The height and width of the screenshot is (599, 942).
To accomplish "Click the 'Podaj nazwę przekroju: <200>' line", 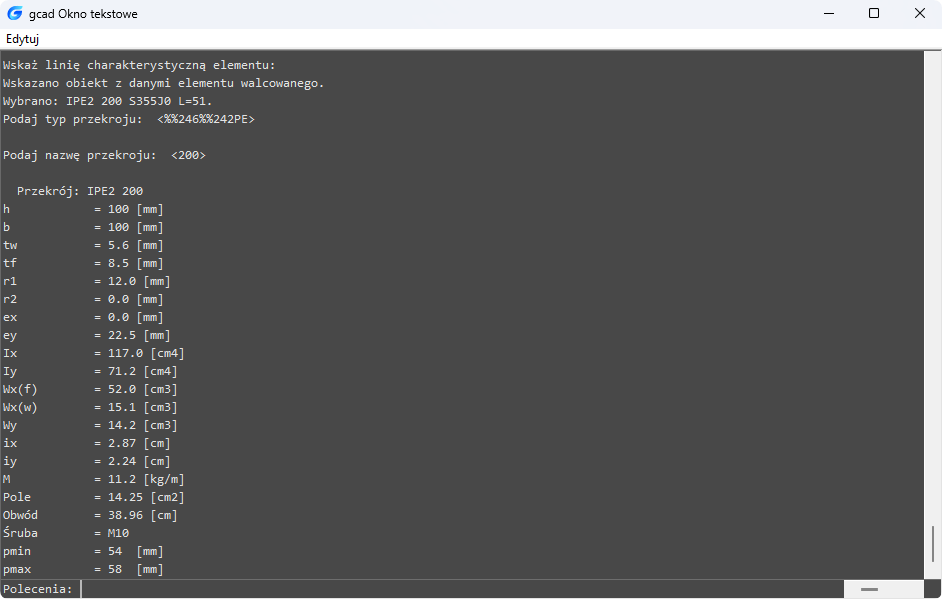I will click(x=104, y=155).
